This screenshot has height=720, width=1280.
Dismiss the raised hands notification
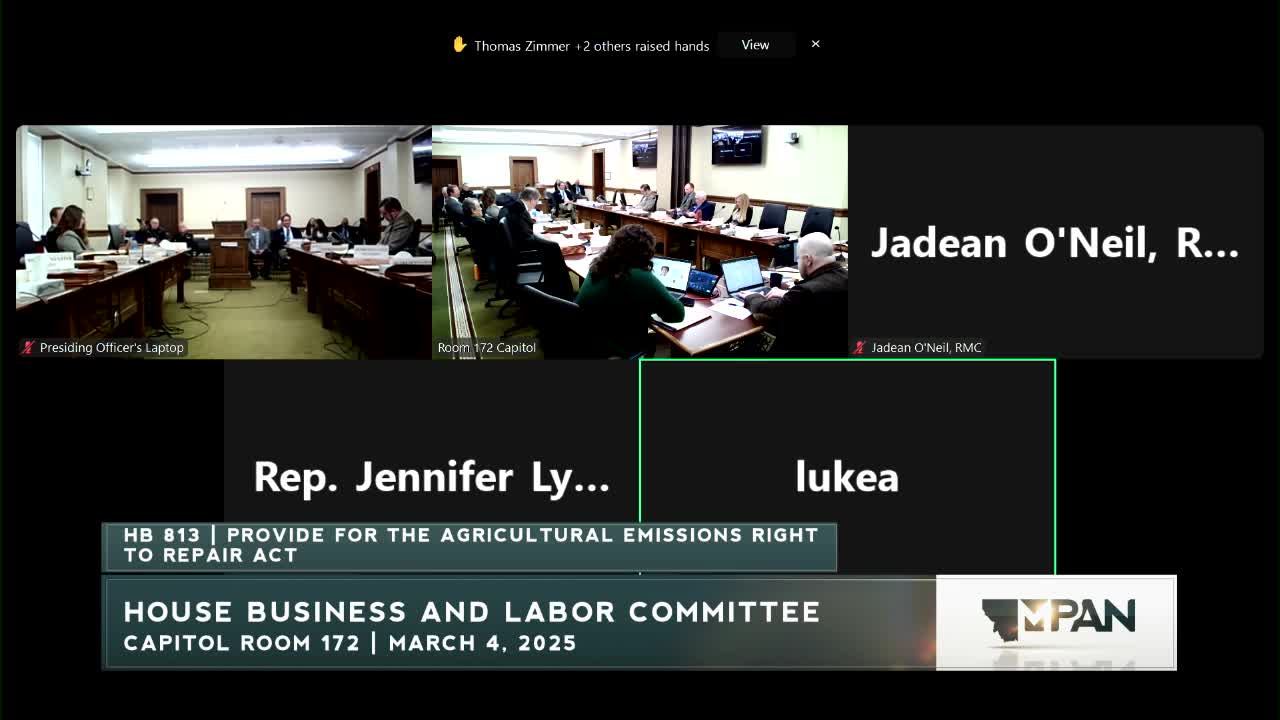coord(815,44)
